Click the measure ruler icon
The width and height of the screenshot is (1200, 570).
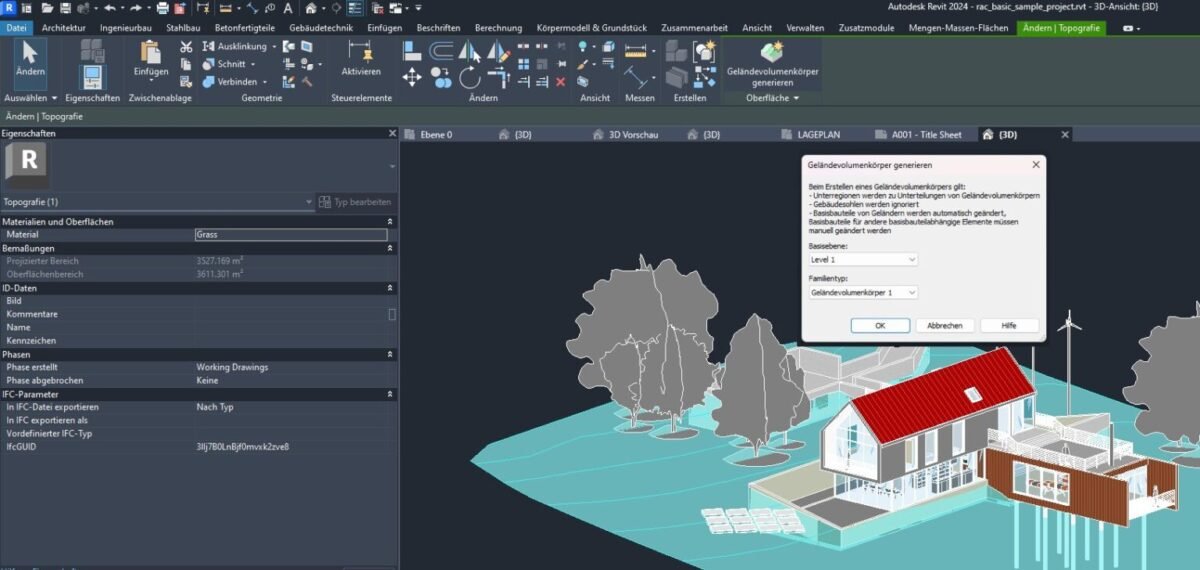pos(634,49)
